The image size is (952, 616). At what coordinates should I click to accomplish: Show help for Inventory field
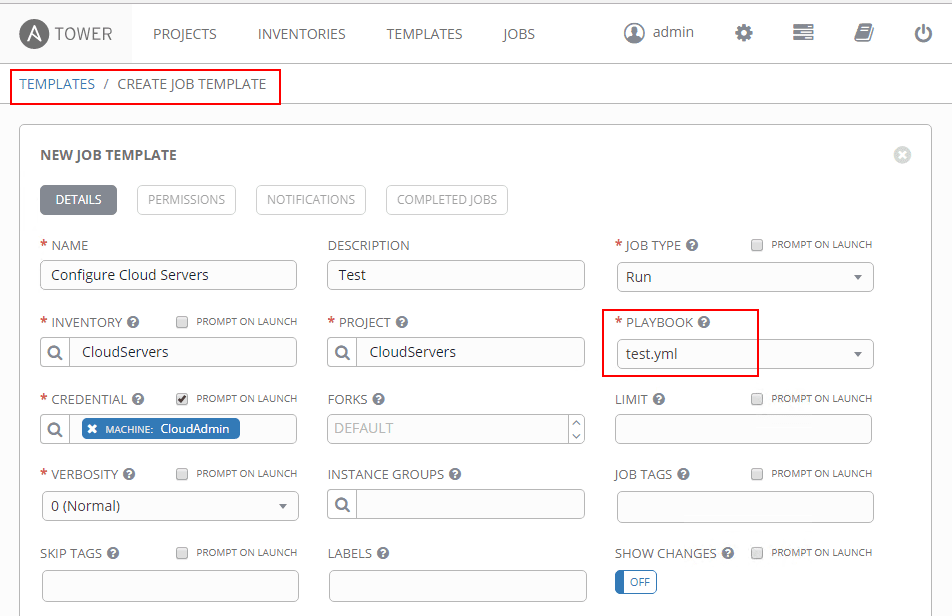[134, 322]
